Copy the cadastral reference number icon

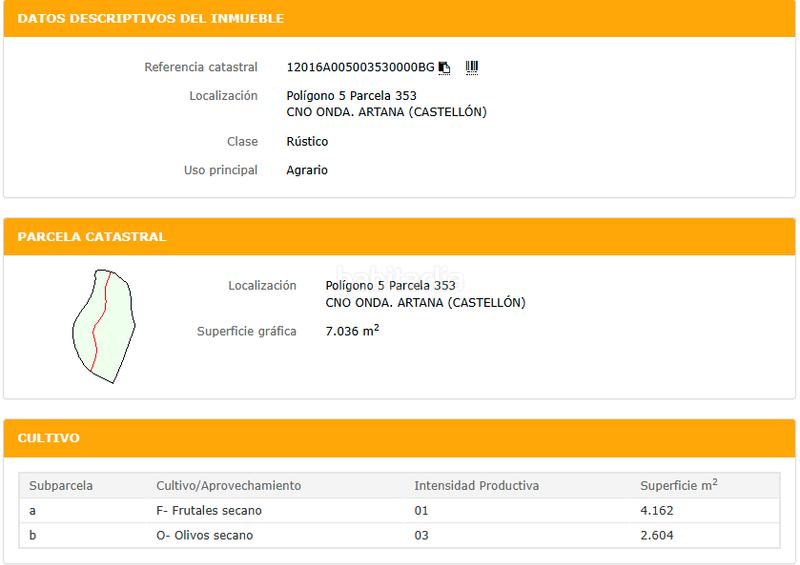pos(445,68)
